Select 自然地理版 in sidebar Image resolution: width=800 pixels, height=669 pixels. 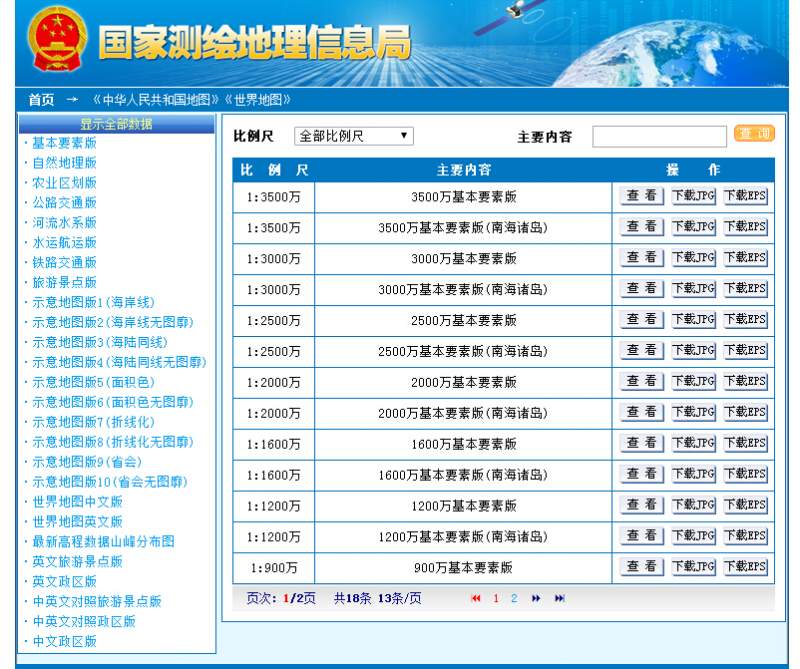(64, 163)
